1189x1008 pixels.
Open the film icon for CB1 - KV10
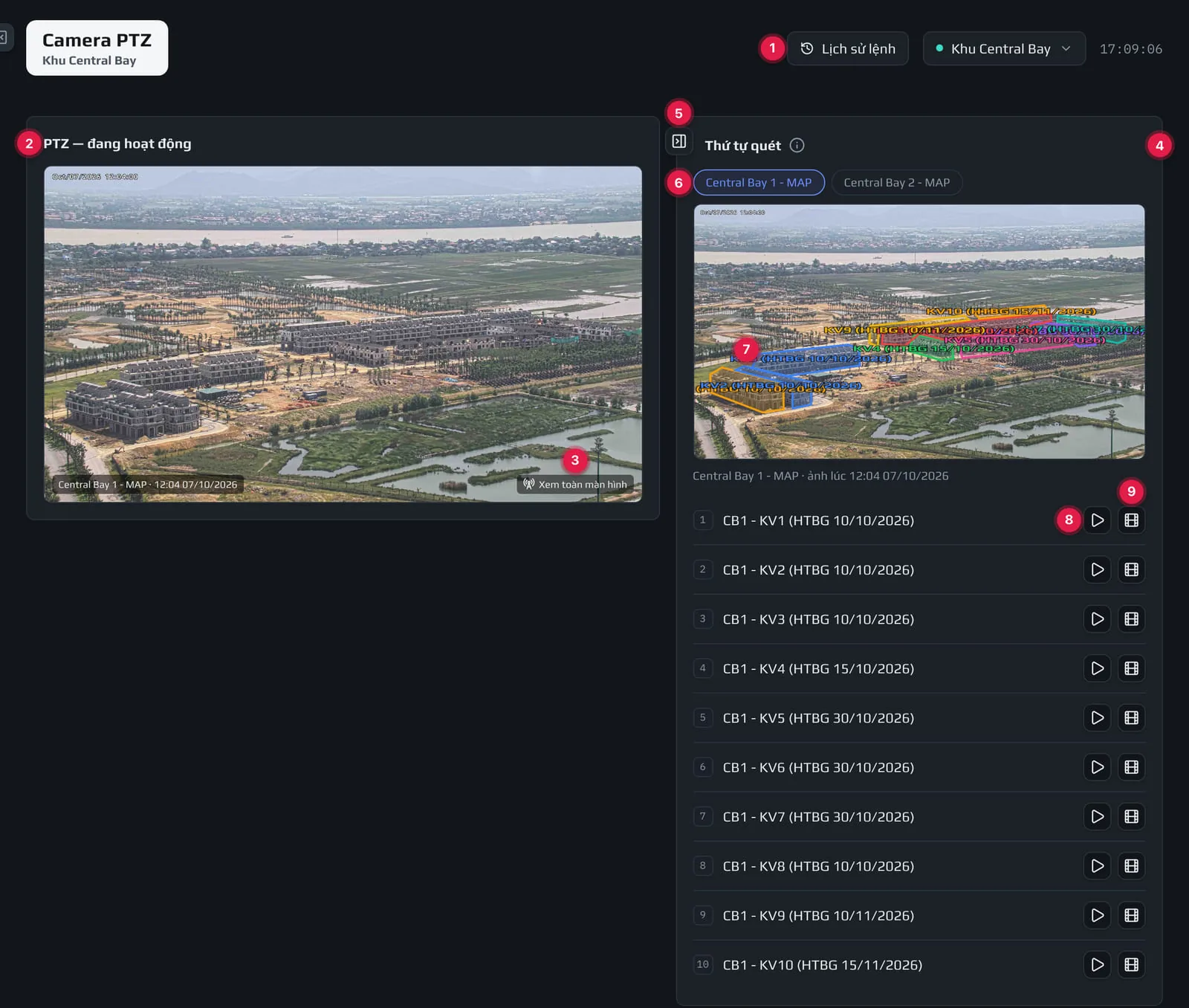(1131, 965)
